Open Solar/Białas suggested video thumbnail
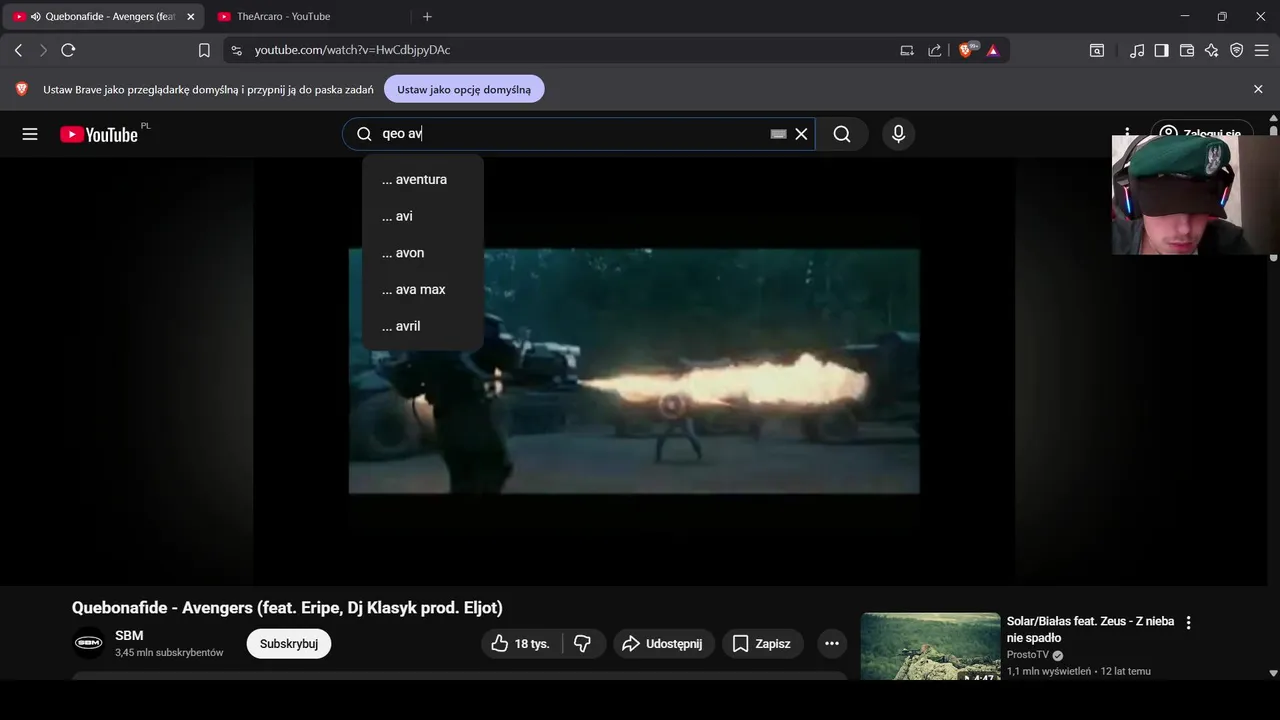 [x=930, y=647]
